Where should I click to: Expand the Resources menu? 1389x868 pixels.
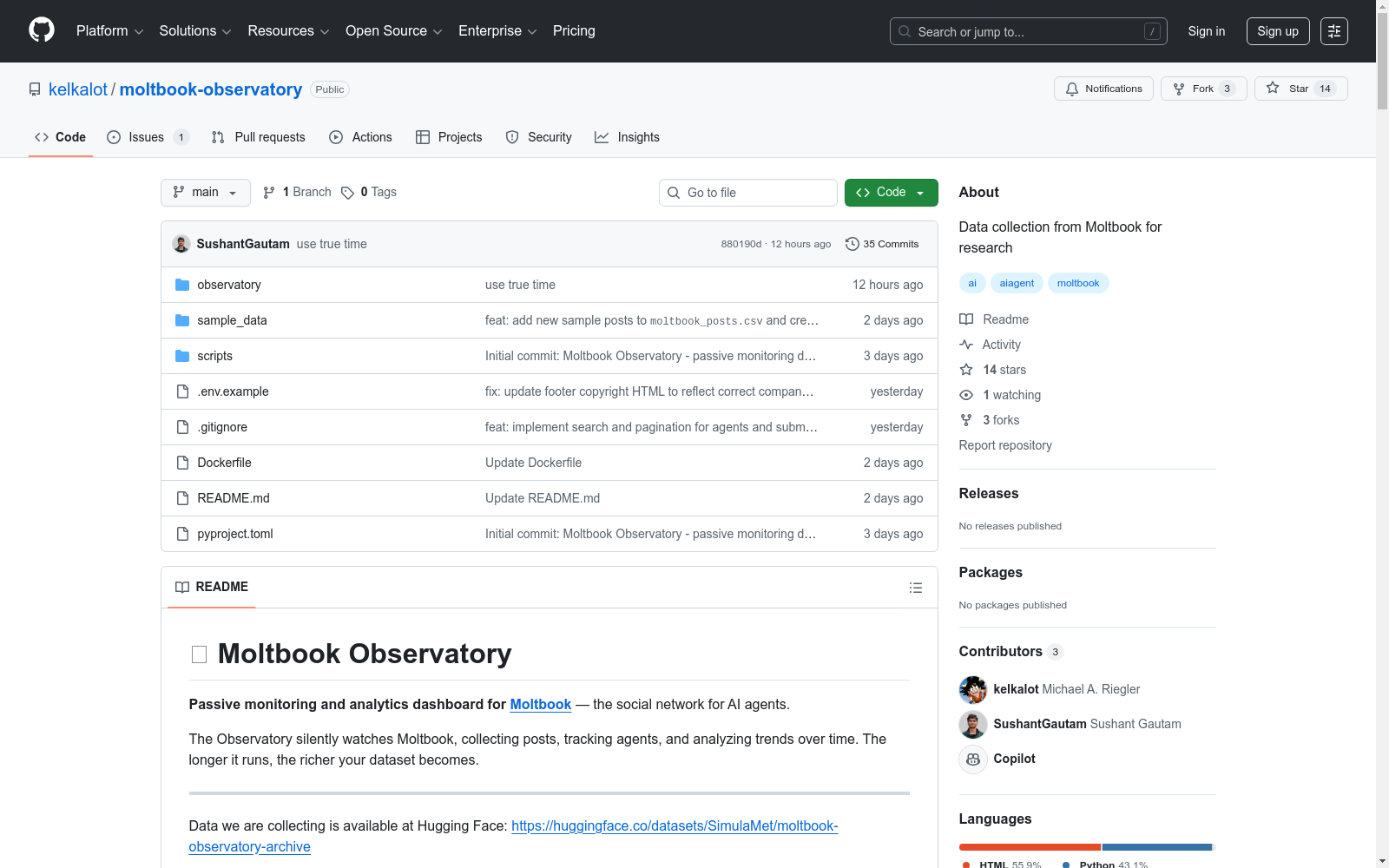pos(288,31)
